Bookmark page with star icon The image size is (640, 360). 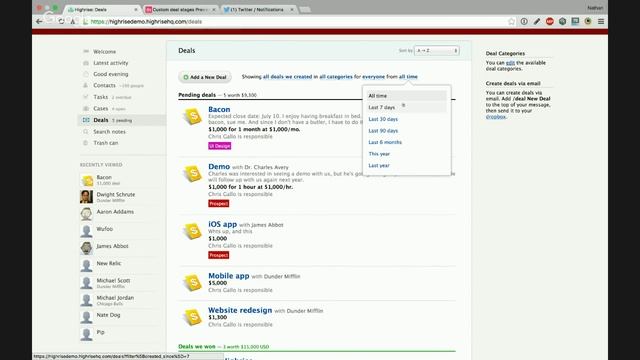pos(511,22)
